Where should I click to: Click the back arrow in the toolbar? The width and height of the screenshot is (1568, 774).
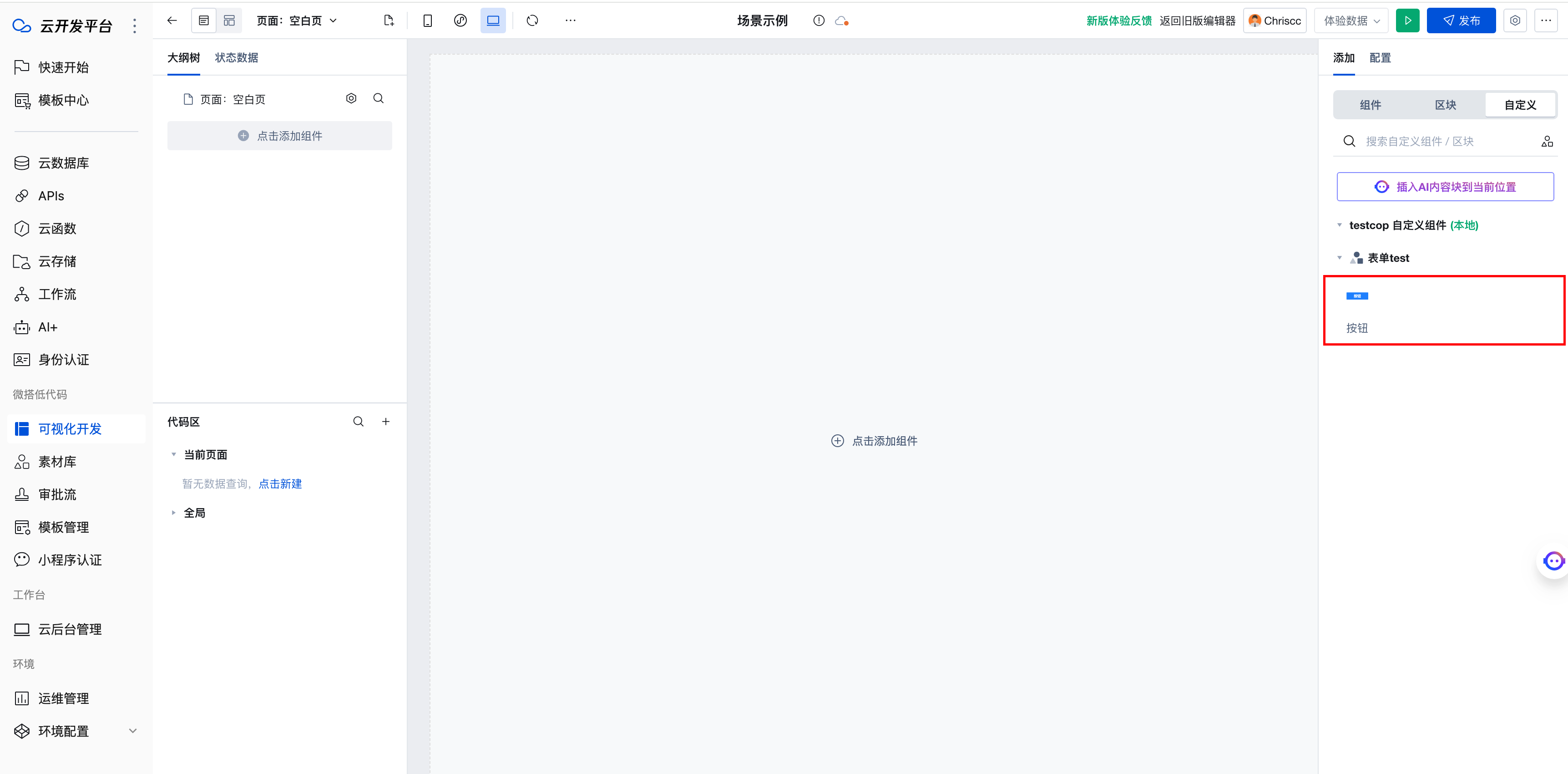[172, 20]
